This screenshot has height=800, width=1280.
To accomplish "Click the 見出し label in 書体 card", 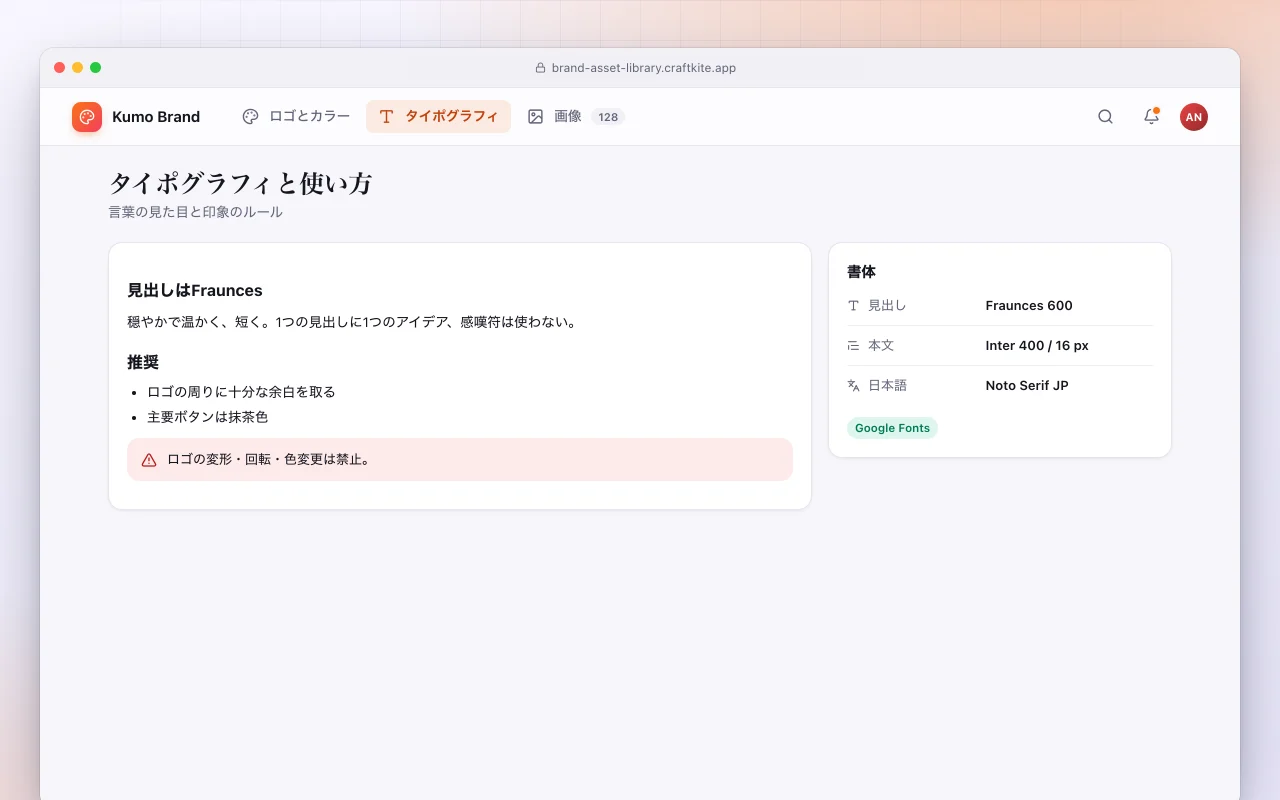I will pyautogui.click(x=887, y=306).
